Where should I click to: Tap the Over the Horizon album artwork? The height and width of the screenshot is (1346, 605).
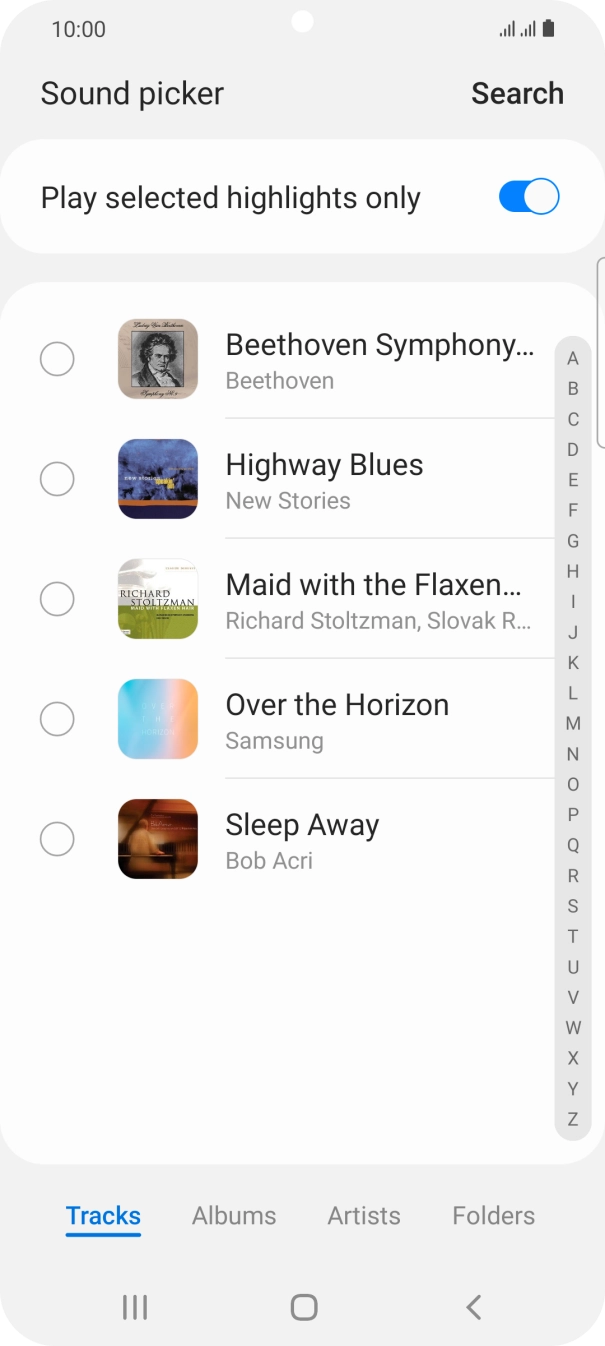point(157,719)
